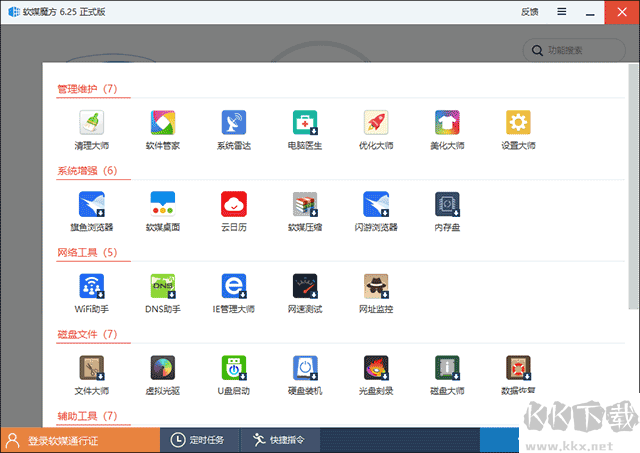Image resolution: width=640 pixels, height=453 pixels.
Task: Click 反馈 feedback link
Action: click(529, 12)
